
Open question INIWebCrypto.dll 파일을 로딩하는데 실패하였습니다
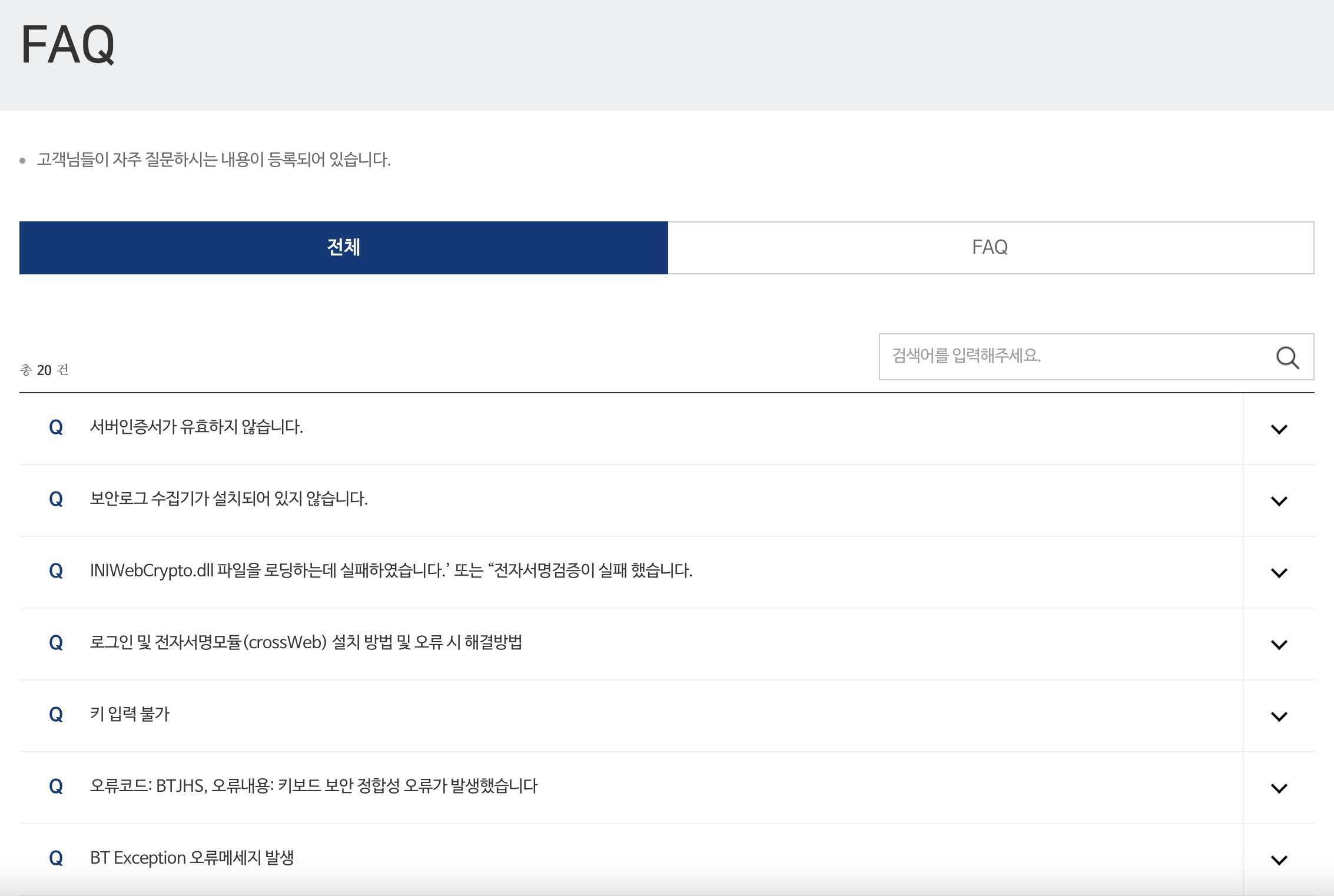tap(391, 570)
